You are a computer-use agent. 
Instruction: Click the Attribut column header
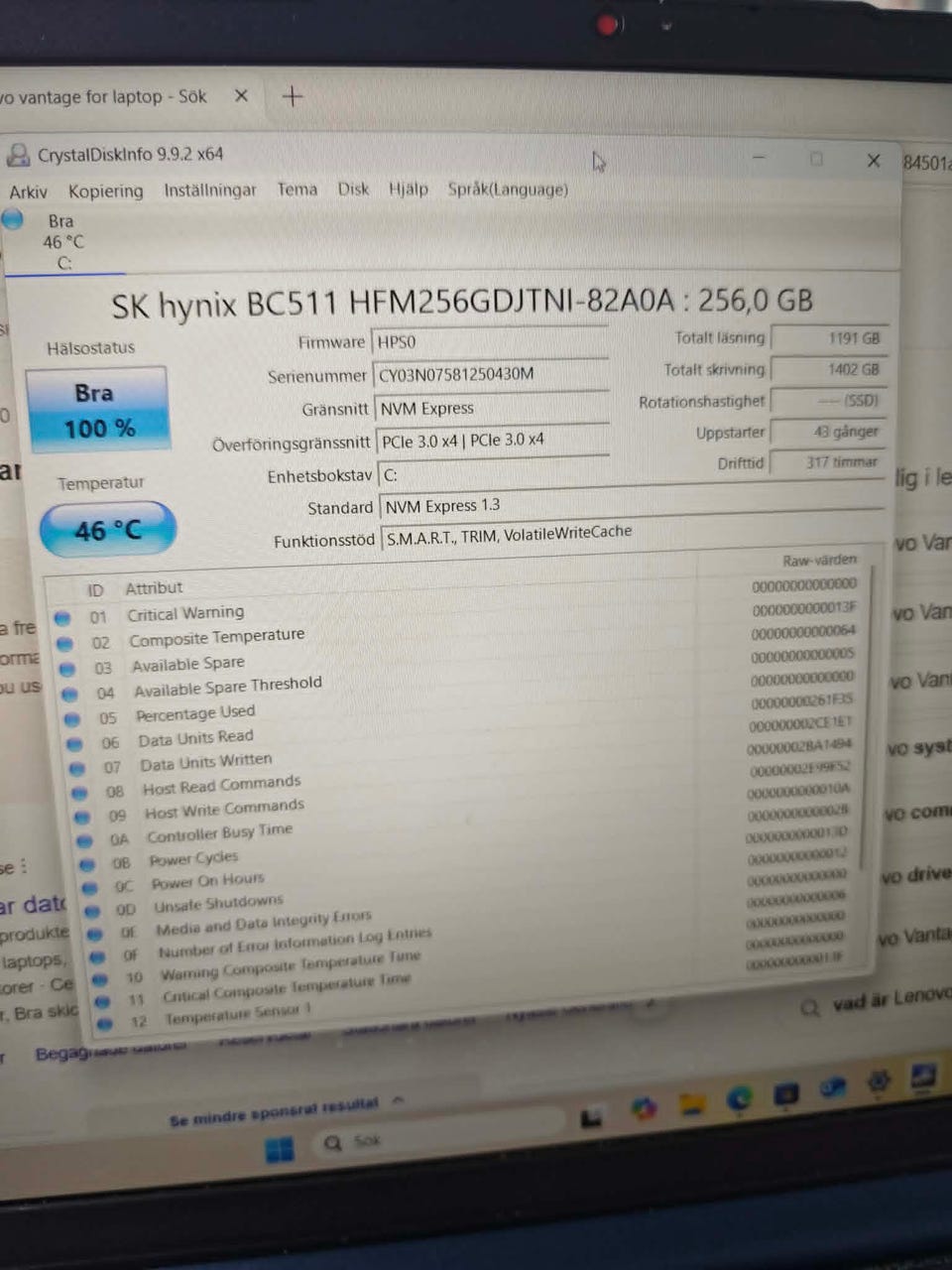[154, 588]
